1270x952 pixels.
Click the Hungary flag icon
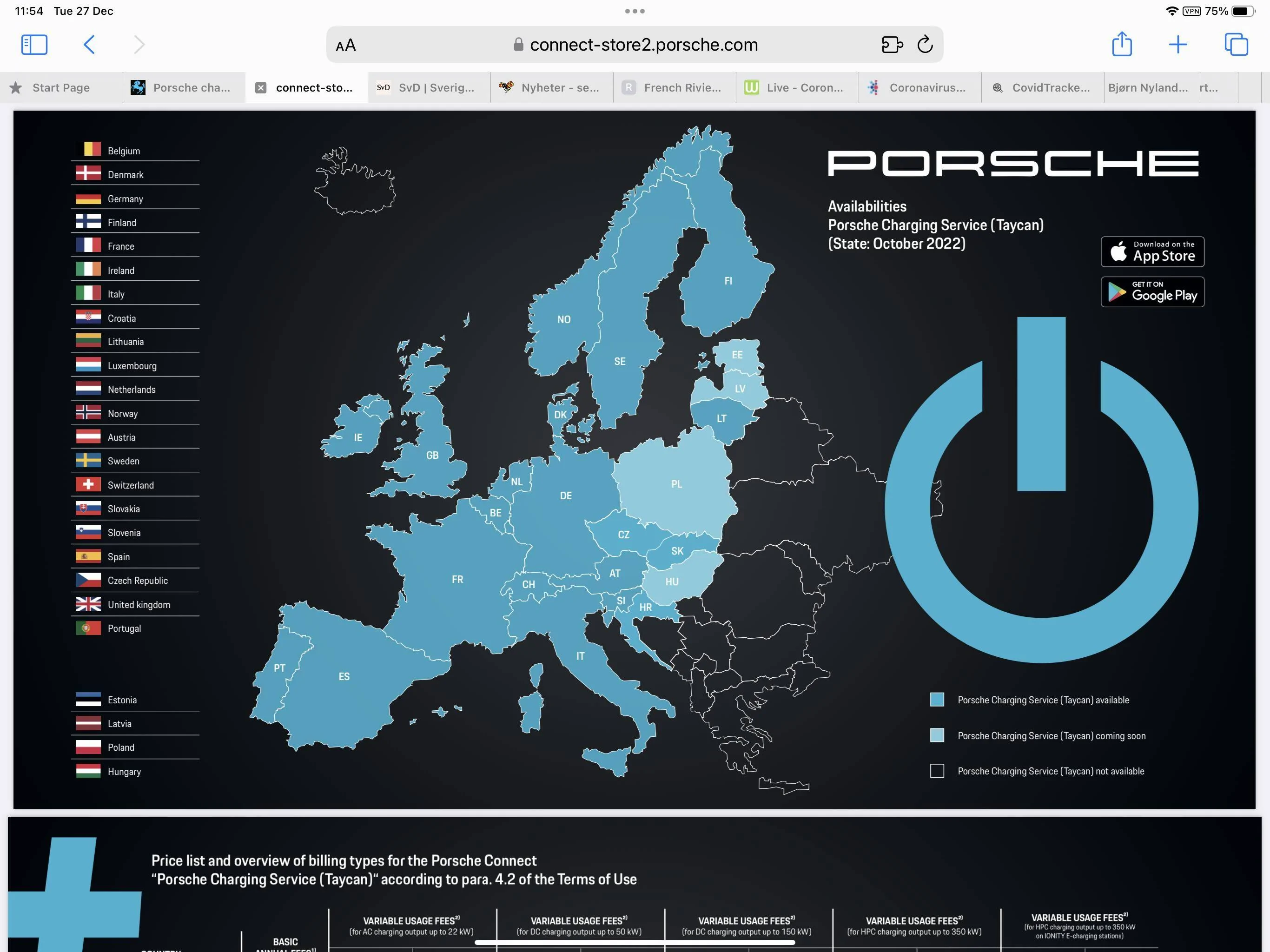(x=88, y=771)
